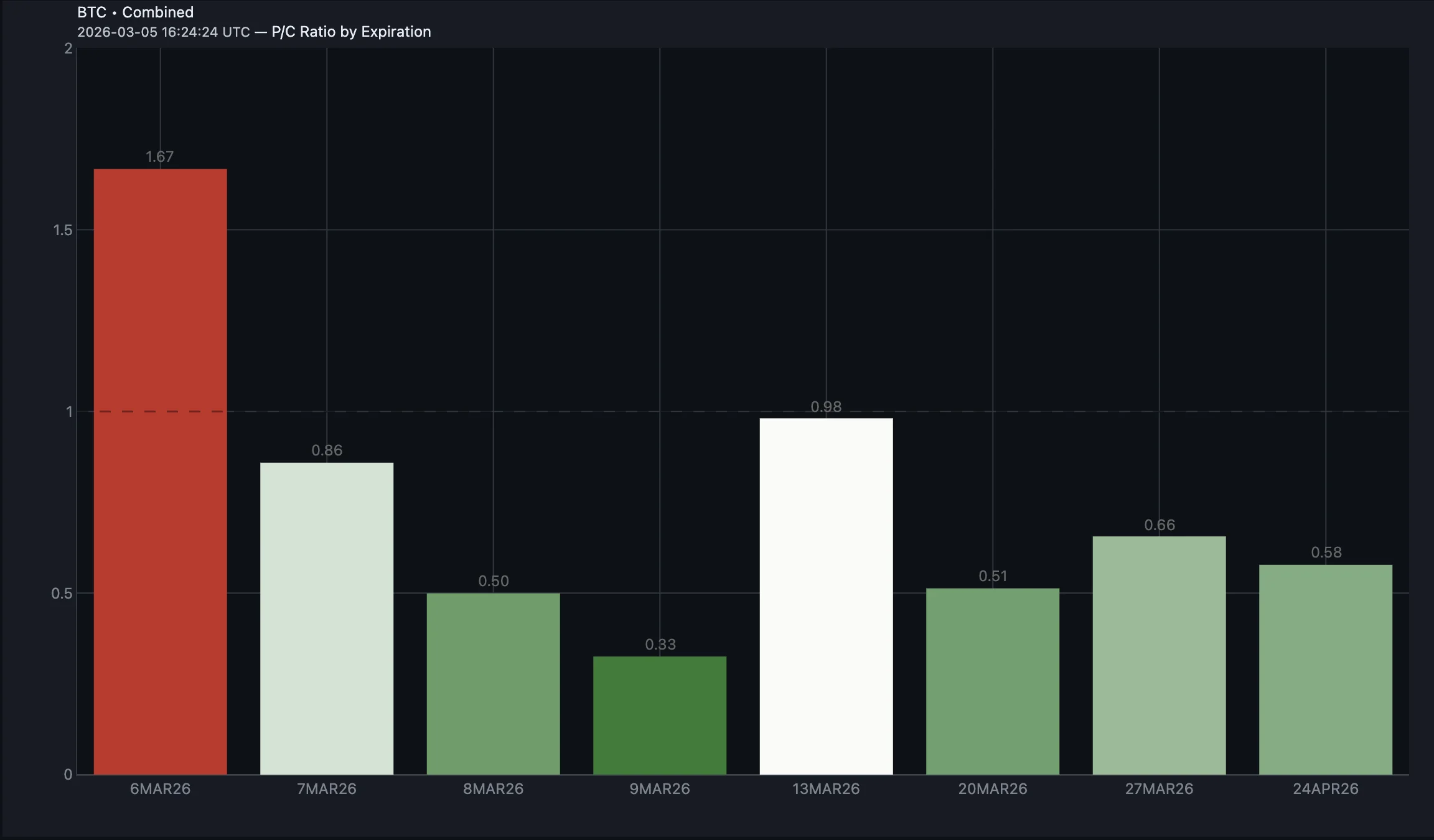
Task: Click the BTC • Combined title
Action: pos(135,12)
